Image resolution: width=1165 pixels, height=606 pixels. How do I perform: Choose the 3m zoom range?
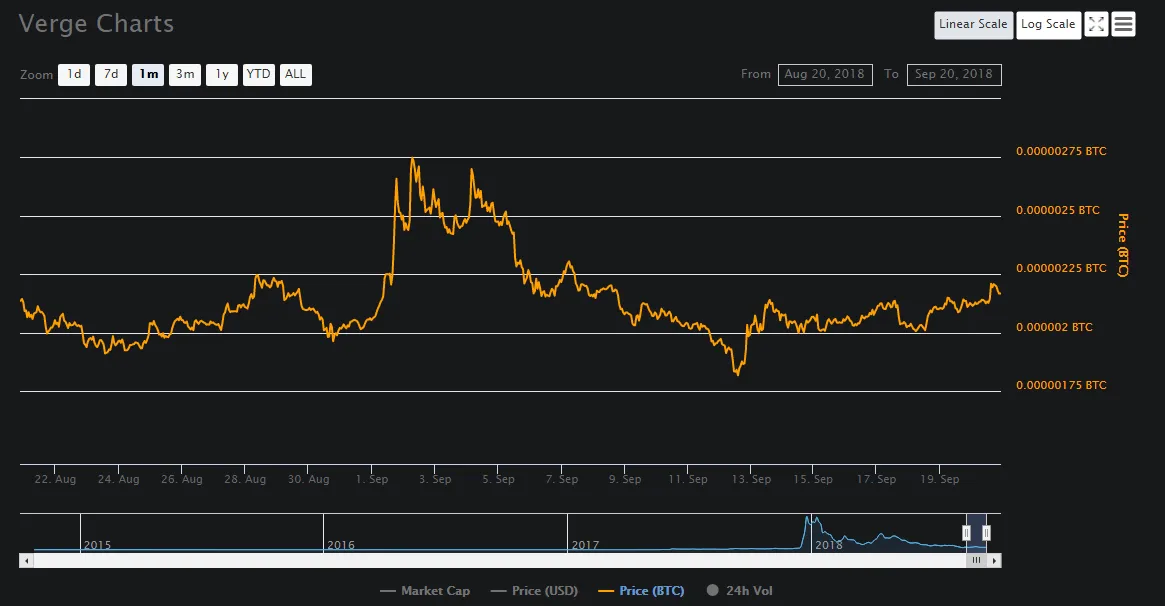(x=185, y=74)
